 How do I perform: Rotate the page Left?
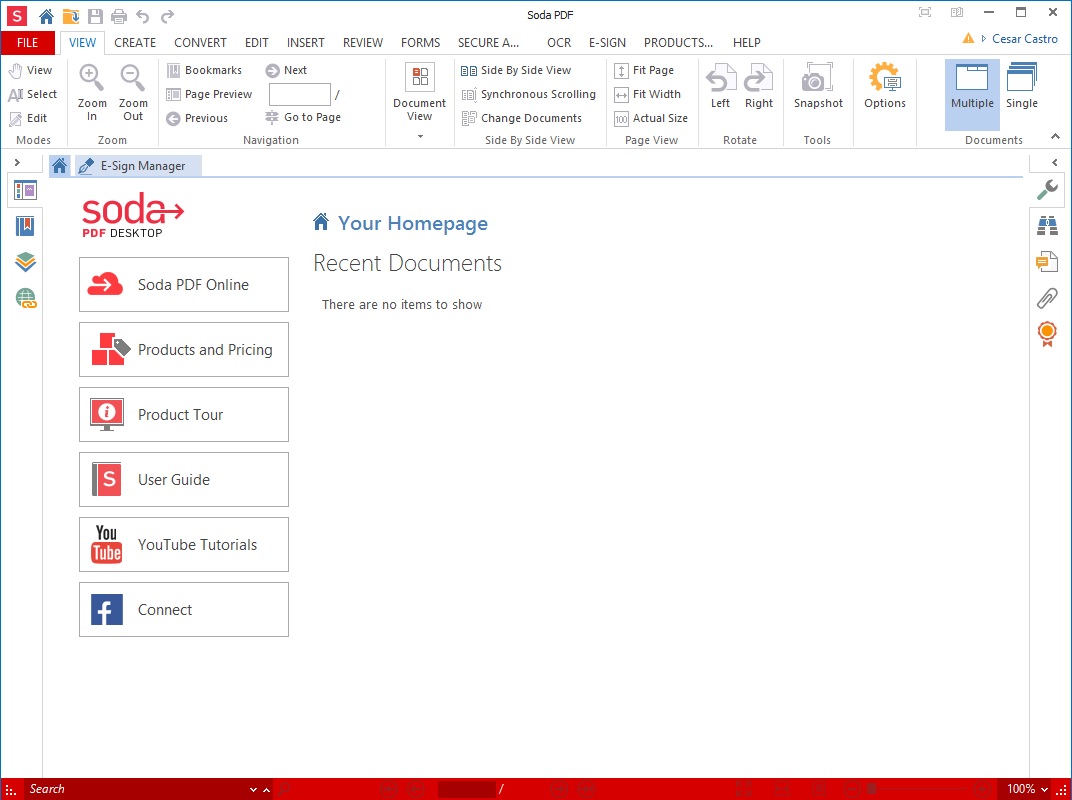point(720,88)
